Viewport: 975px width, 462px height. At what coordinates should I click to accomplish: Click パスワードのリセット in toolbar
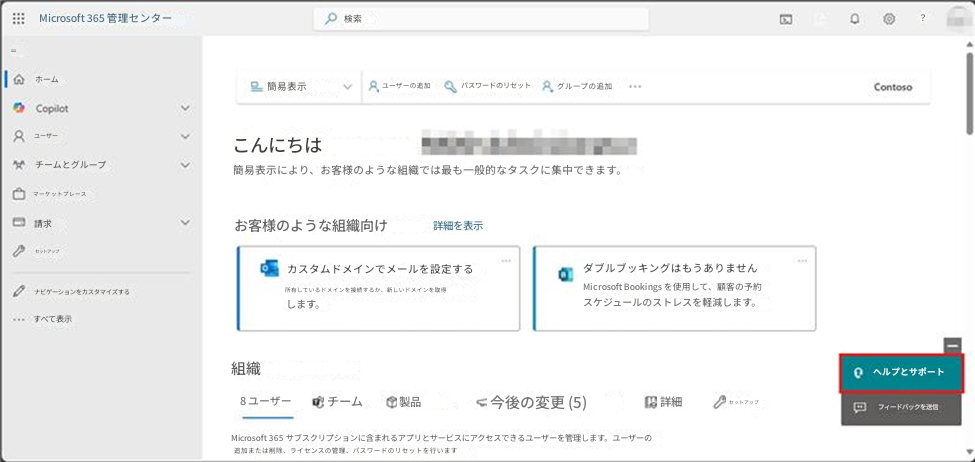[488, 86]
